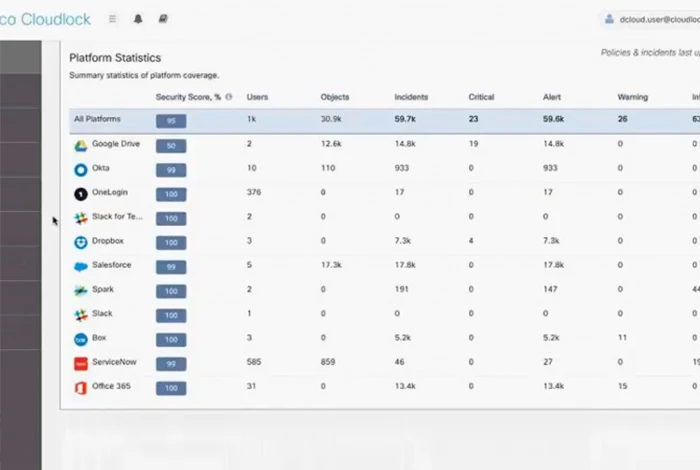700x470 pixels.
Task: Click the user profile avatar icon
Action: 609,19
